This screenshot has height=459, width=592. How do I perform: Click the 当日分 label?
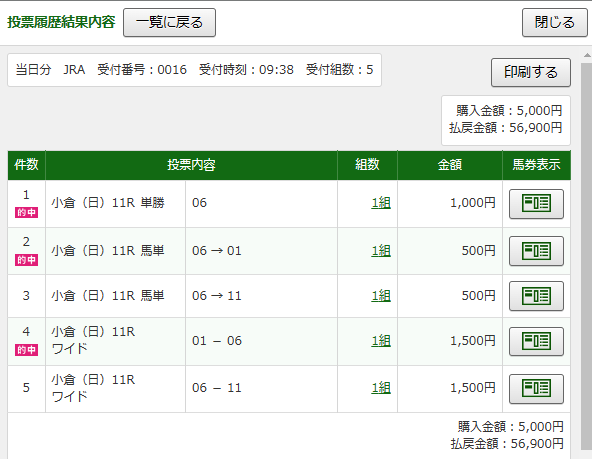(33, 70)
